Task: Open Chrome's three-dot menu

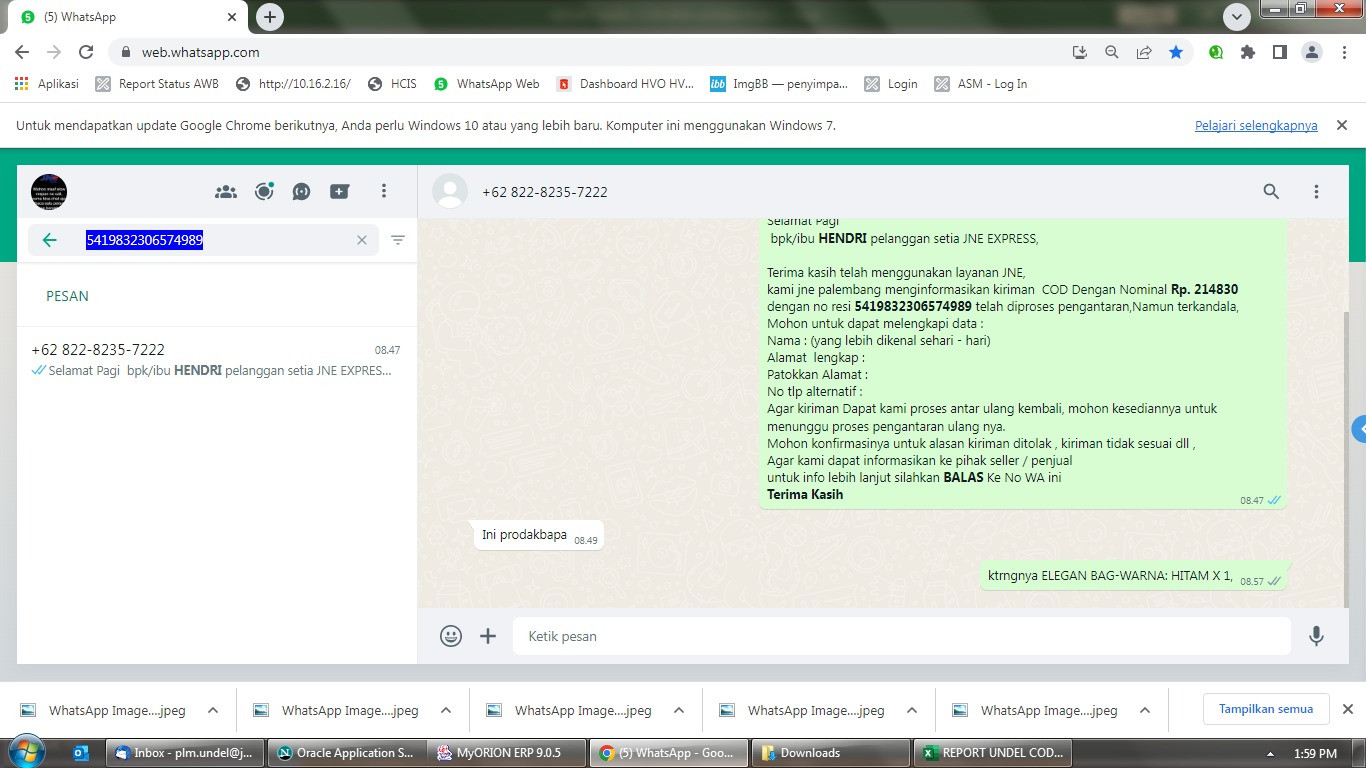Action: (1344, 52)
